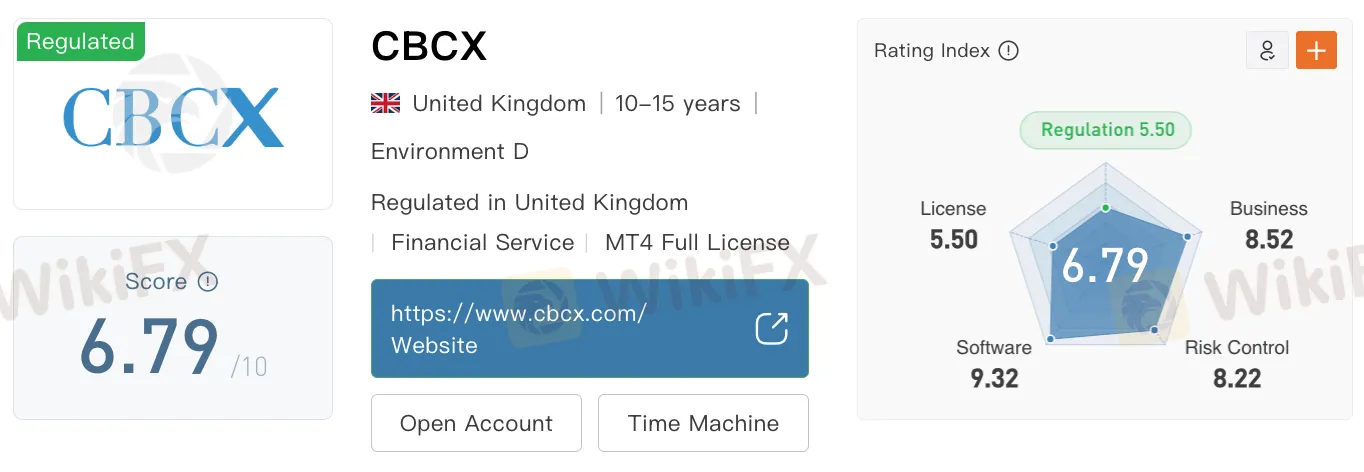1364x472 pixels.
Task: Click the user compare icon button
Action: 1267,50
